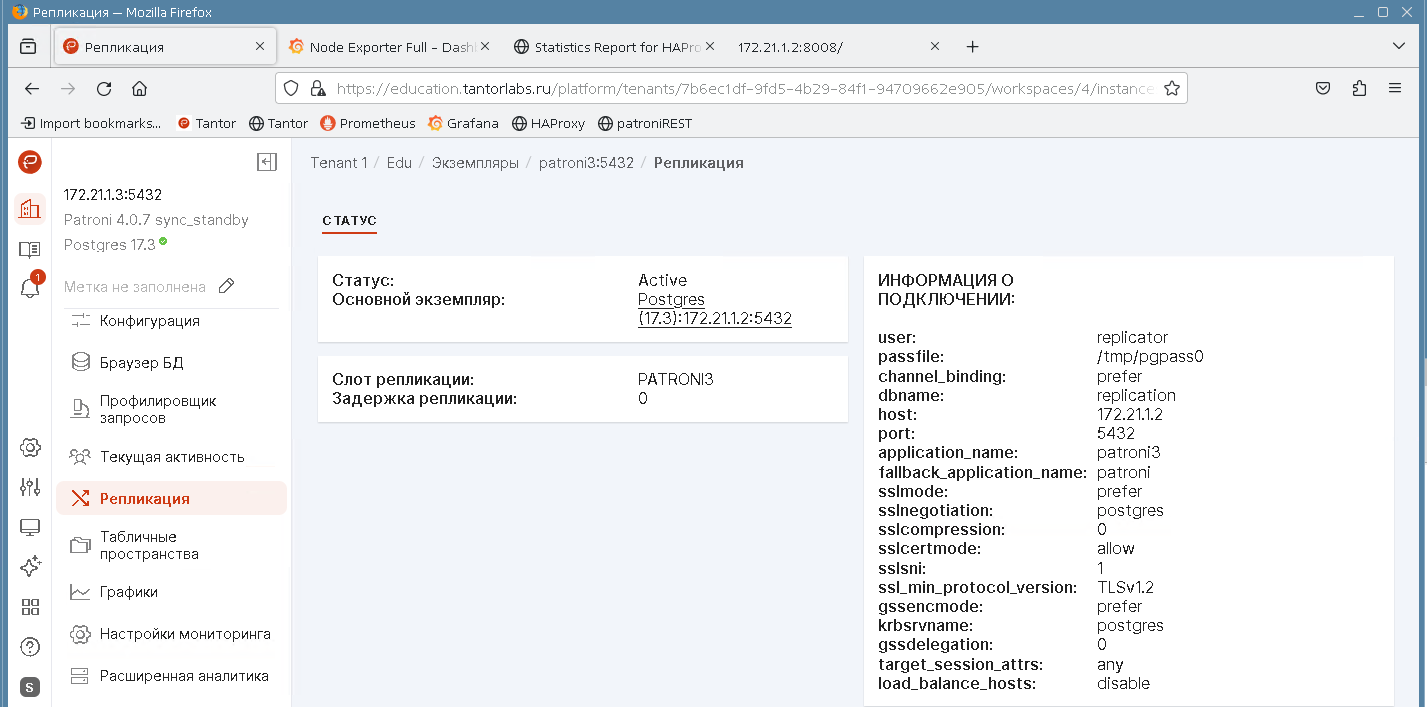Click the browser URL address field
The height and width of the screenshot is (707, 1427).
[x=740, y=88]
